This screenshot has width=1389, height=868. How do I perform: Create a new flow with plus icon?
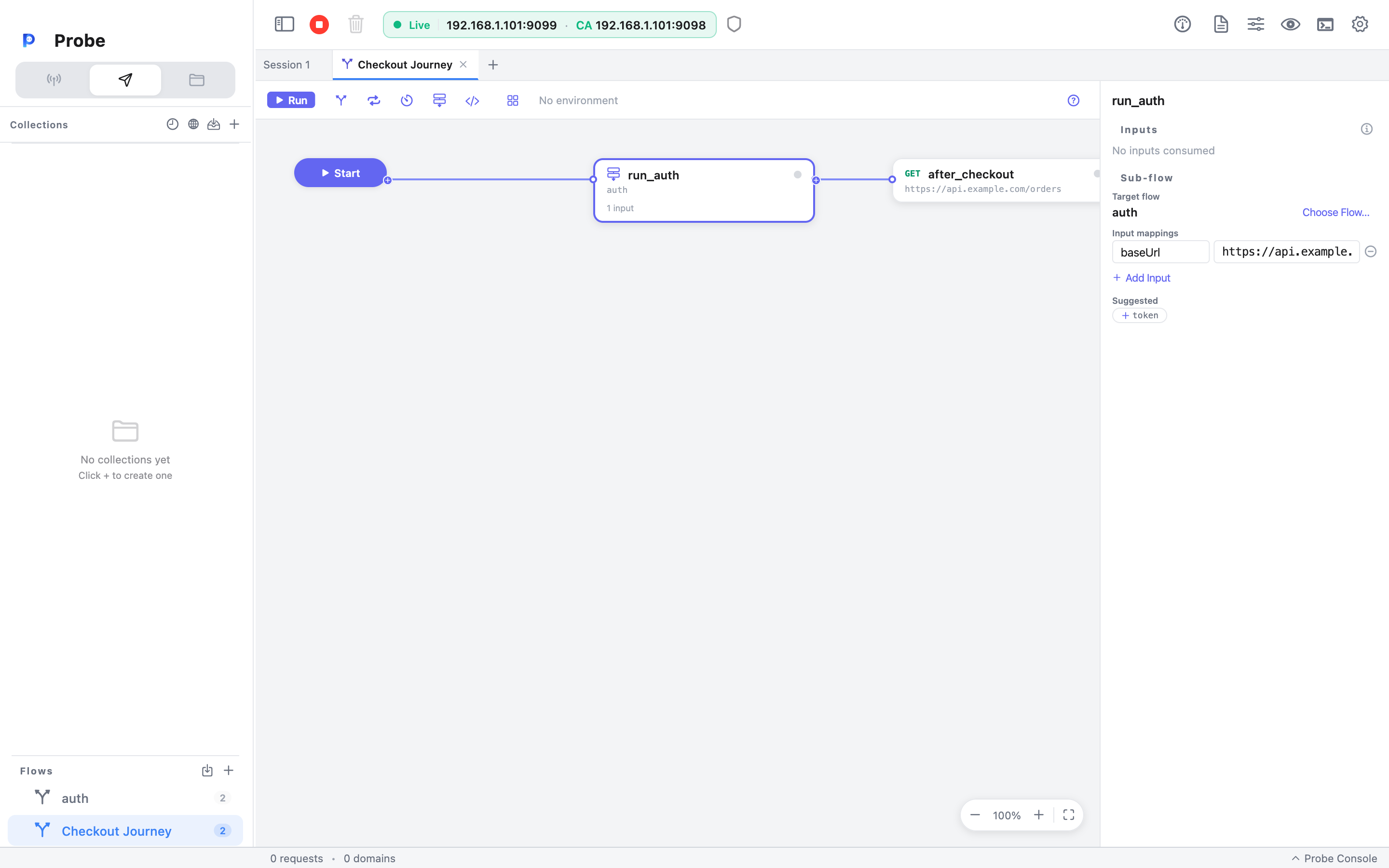tap(229, 771)
